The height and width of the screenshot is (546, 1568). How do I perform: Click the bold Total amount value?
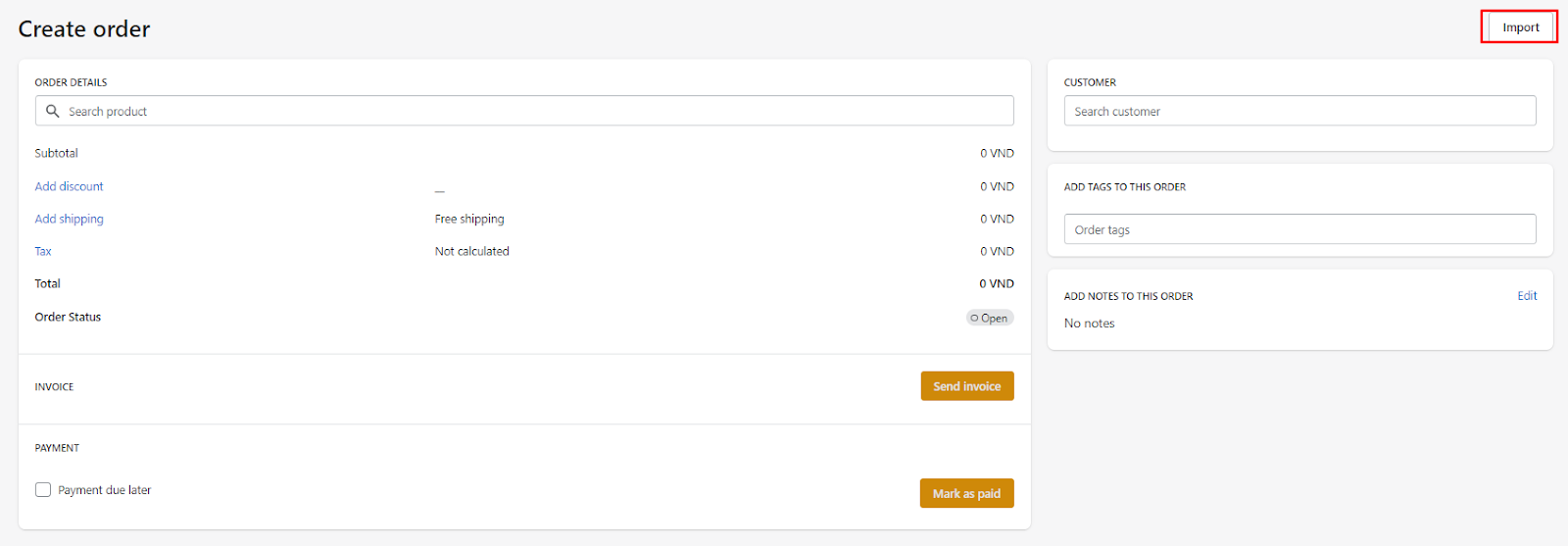click(x=996, y=283)
